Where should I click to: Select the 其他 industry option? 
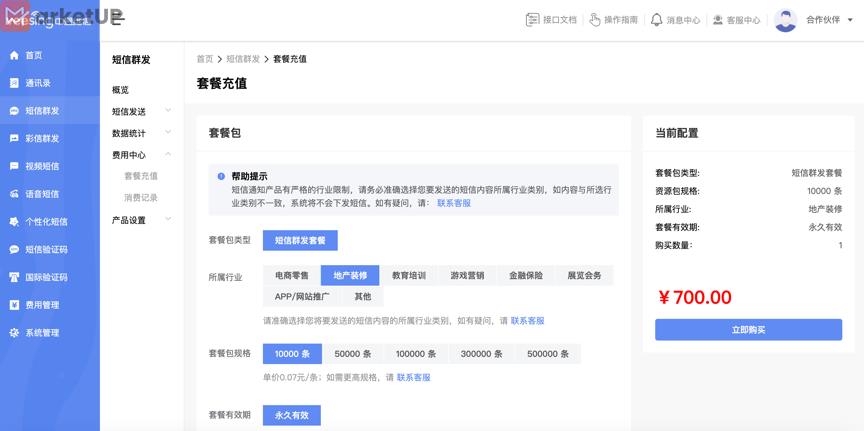363,297
